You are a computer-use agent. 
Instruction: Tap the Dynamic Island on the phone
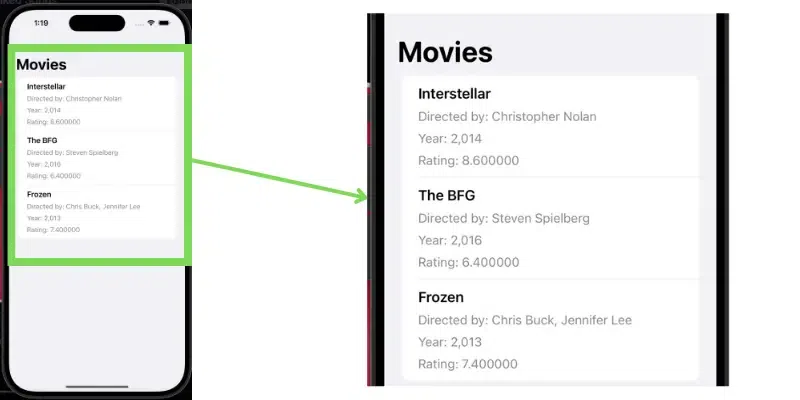pos(97,22)
